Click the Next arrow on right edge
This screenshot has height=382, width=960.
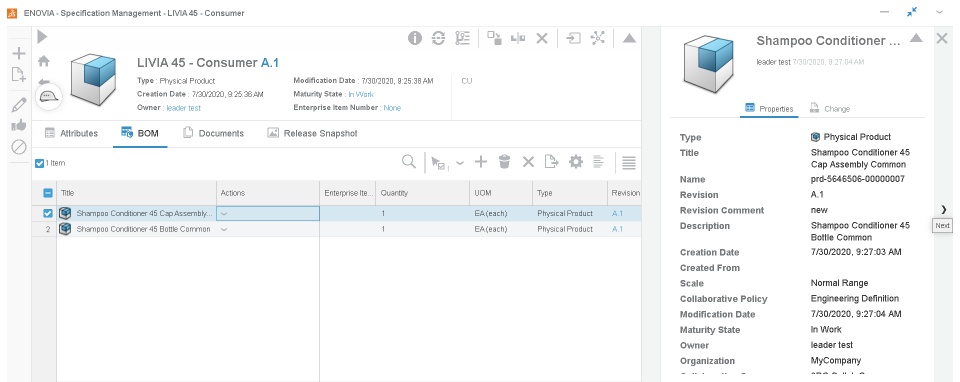tap(943, 209)
